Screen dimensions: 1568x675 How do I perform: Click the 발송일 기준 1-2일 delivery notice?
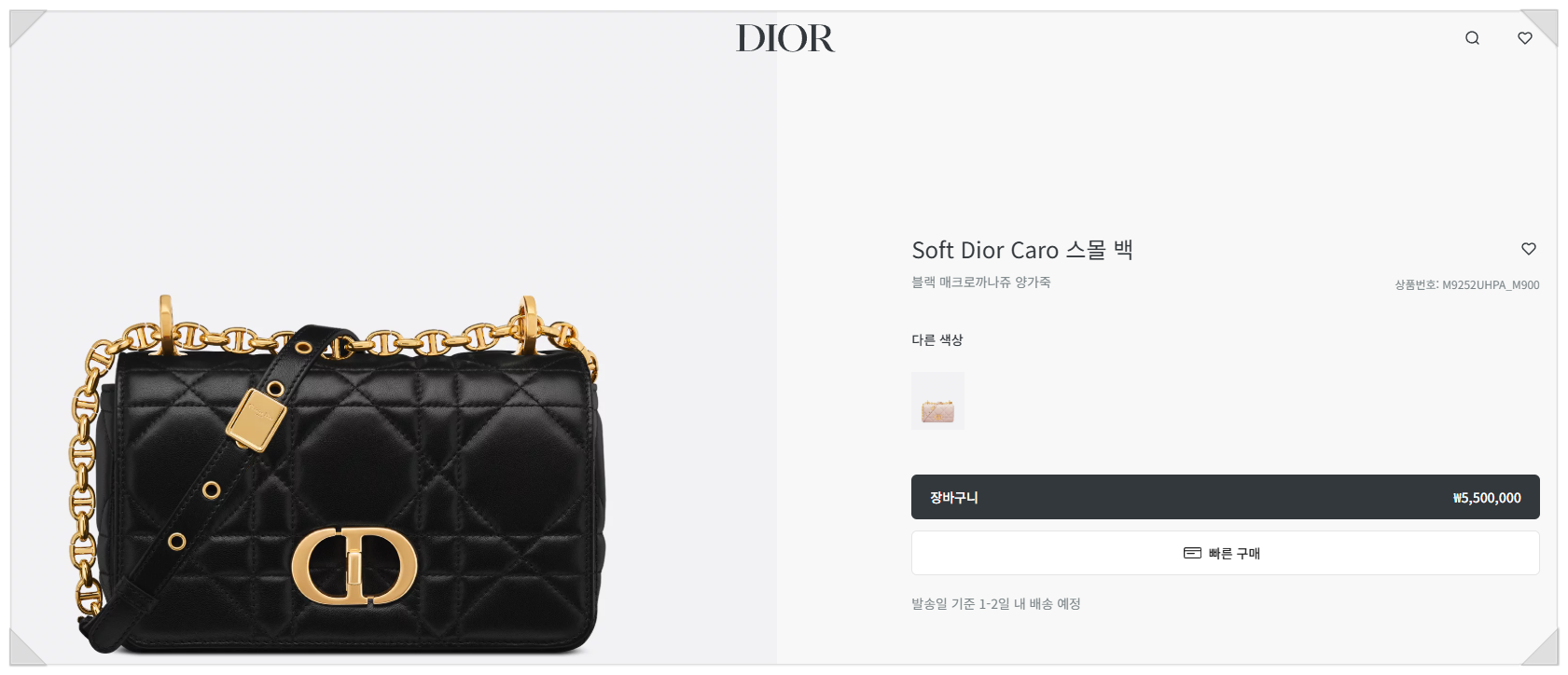tap(996, 604)
